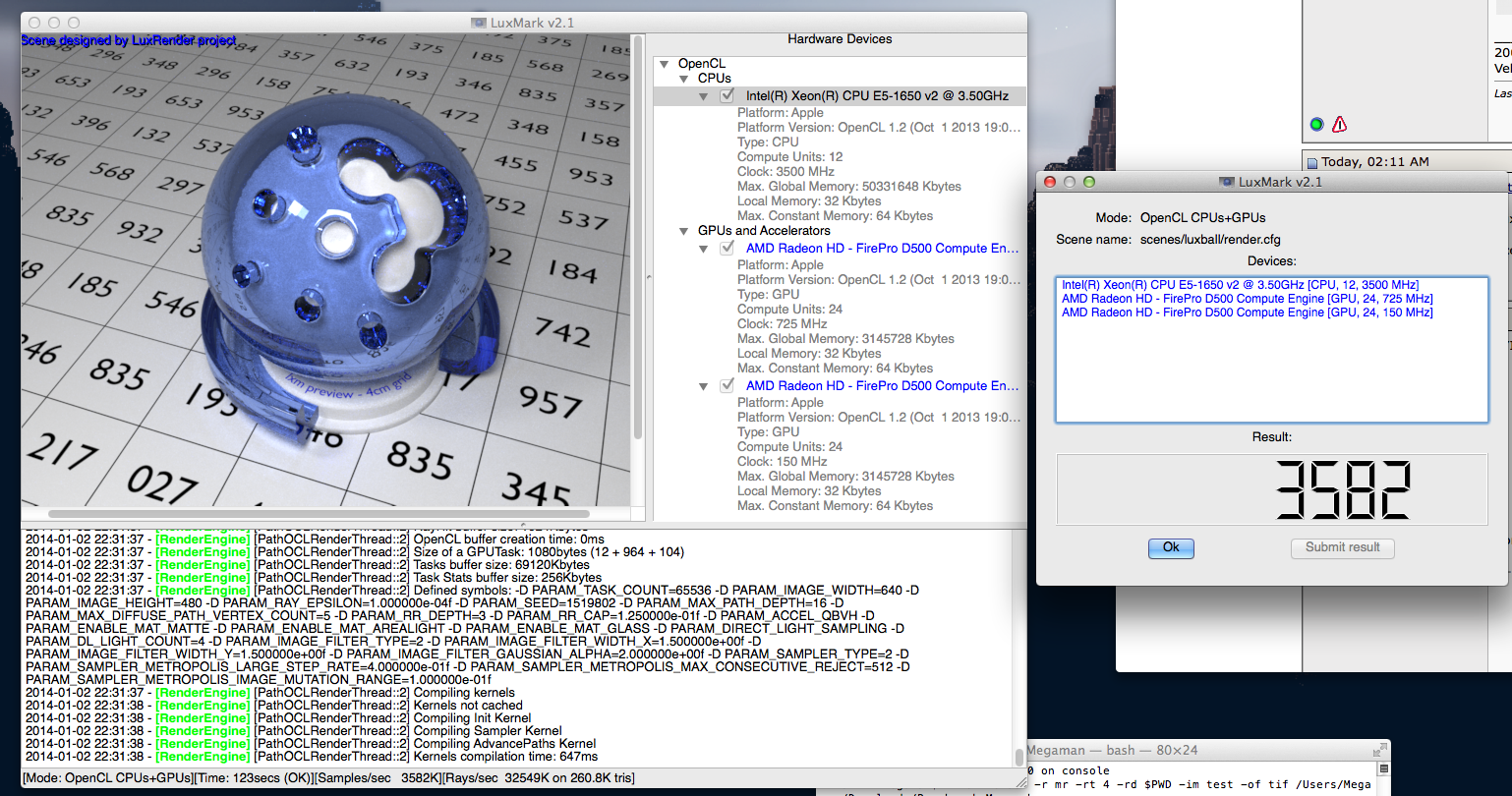The height and width of the screenshot is (796, 1512).
Task: Click 'Clock: 150 MHz' detail row
Action: point(782,461)
